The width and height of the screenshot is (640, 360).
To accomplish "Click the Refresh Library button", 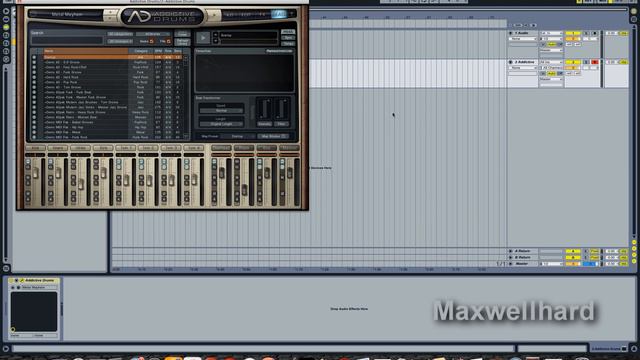I will 182,42.
